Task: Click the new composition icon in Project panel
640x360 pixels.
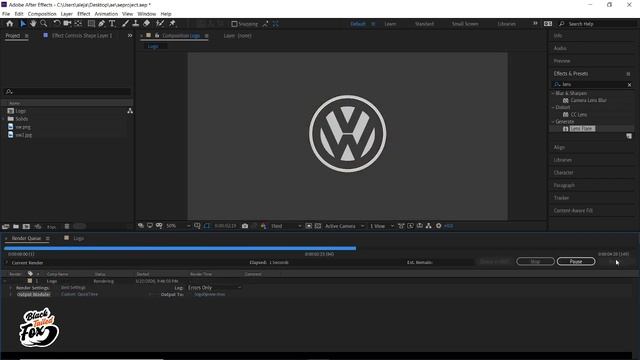Action: click(x=27, y=227)
